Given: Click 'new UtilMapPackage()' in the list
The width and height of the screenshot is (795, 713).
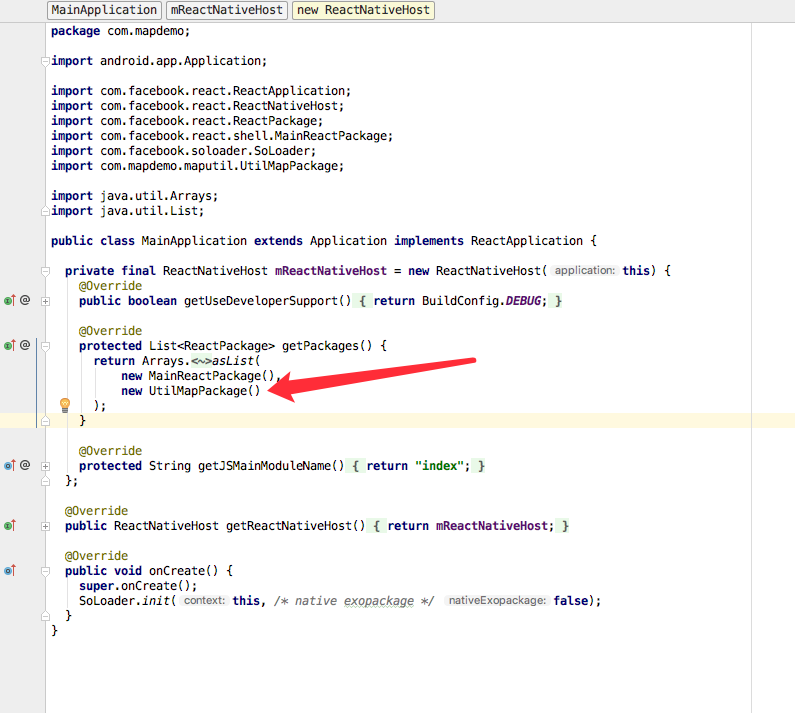Looking at the screenshot, I should pos(190,391).
